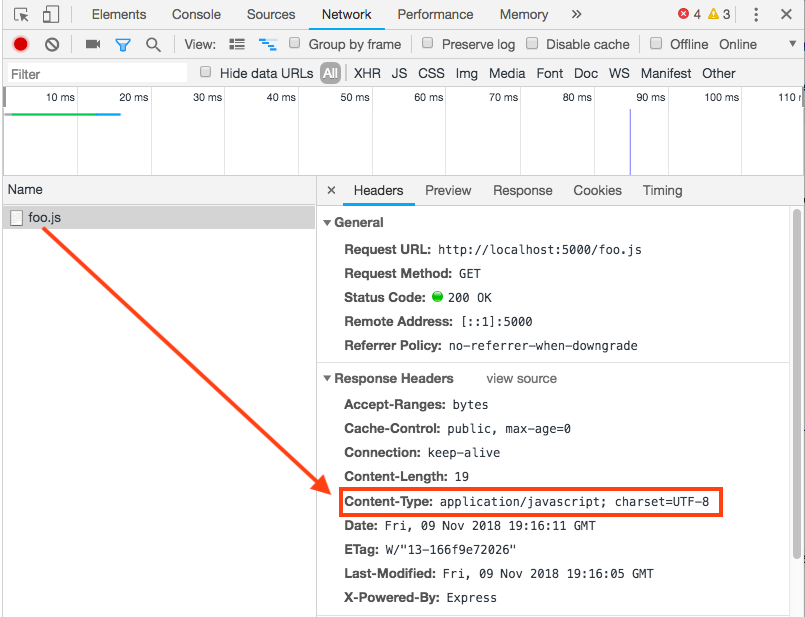Switch to the Console tab
The width and height of the screenshot is (805, 617).
click(196, 15)
